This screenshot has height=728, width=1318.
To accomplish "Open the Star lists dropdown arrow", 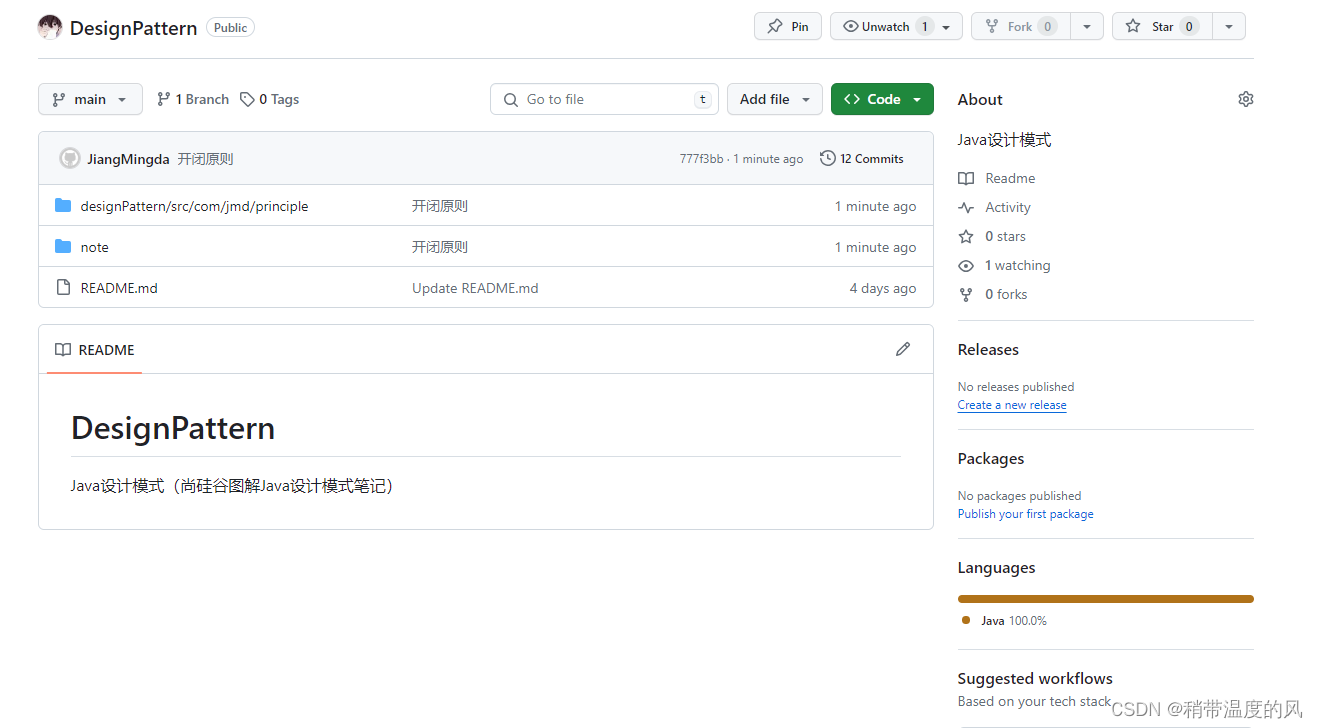I will (1229, 27).
